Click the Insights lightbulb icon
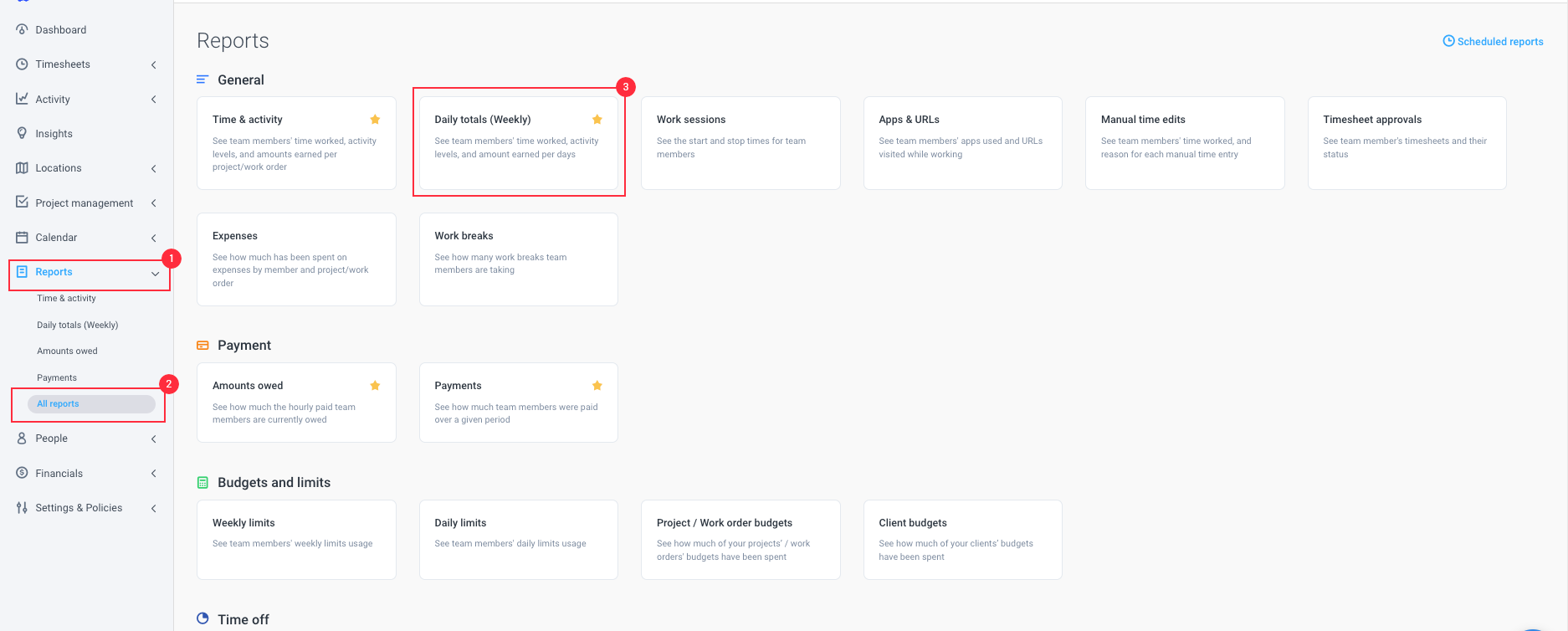 click(22, 133)
